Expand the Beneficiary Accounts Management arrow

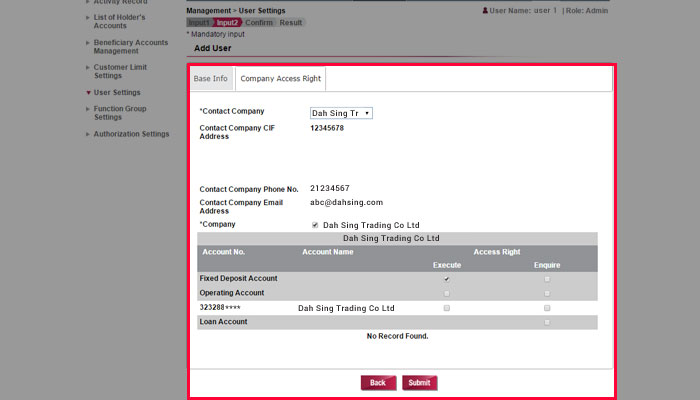(88, 43)
